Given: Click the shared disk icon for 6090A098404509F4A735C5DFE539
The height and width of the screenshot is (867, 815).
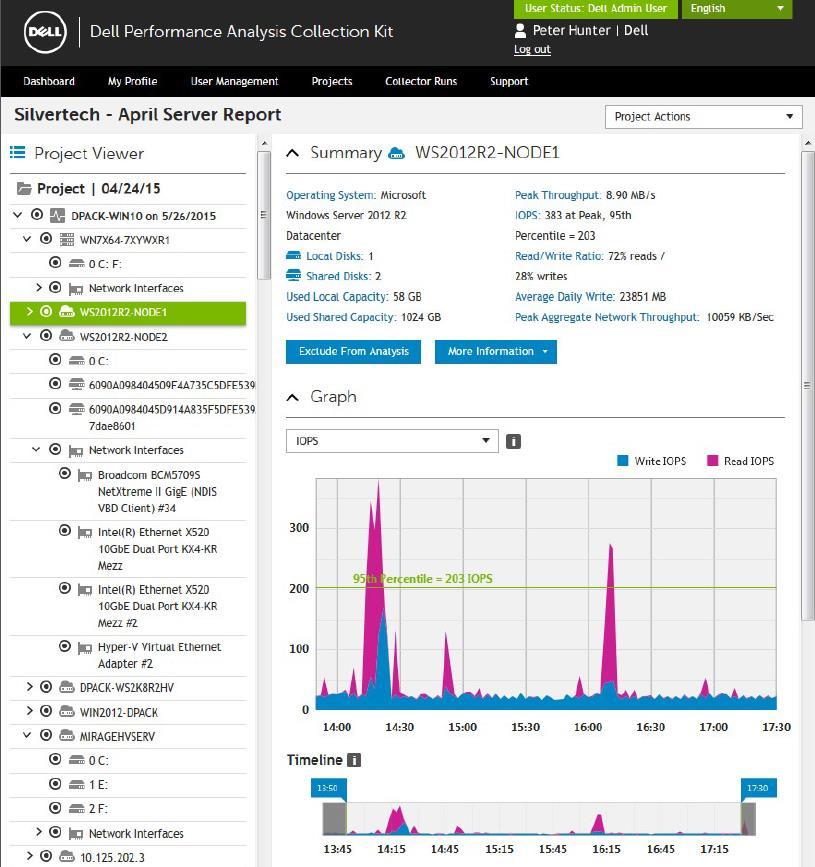Looking at the screenshot, I should coord(76,384).
